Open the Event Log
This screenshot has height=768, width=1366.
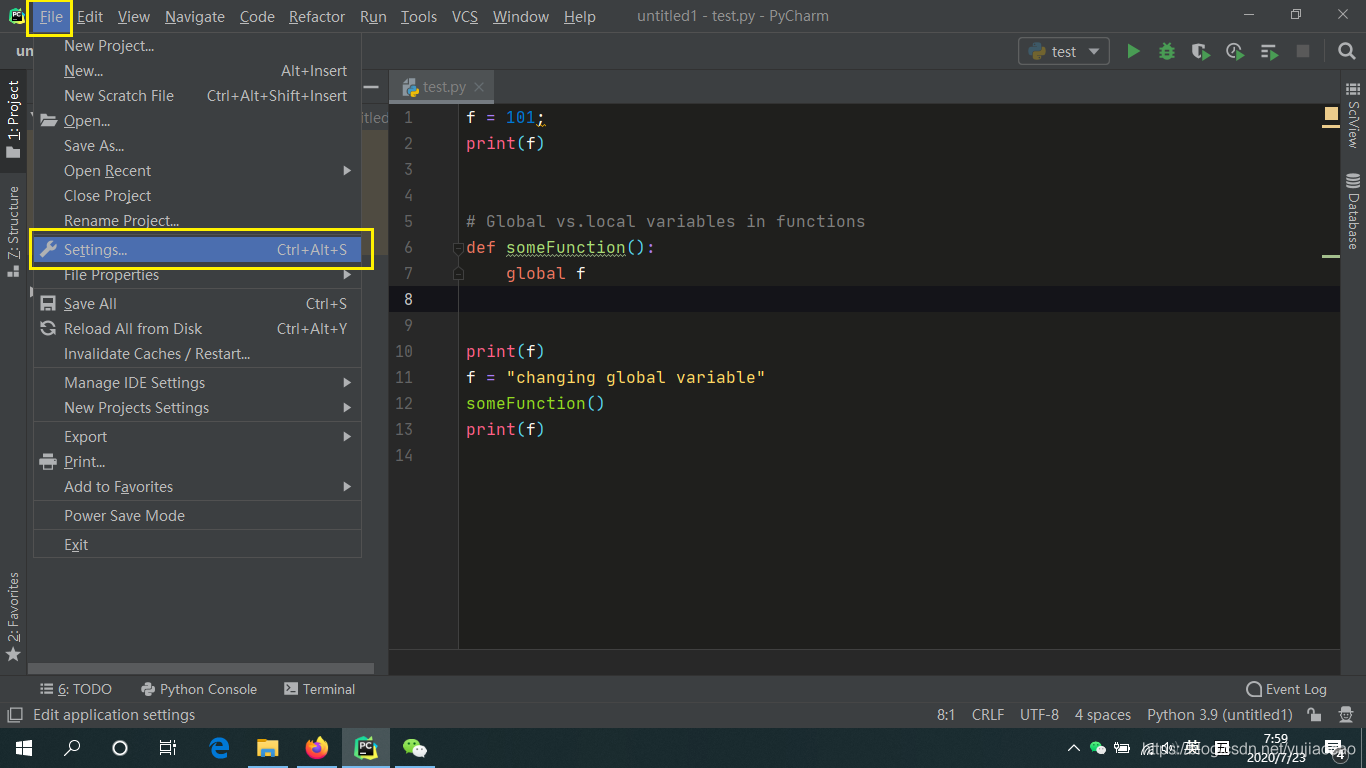tap(1286, 689)
